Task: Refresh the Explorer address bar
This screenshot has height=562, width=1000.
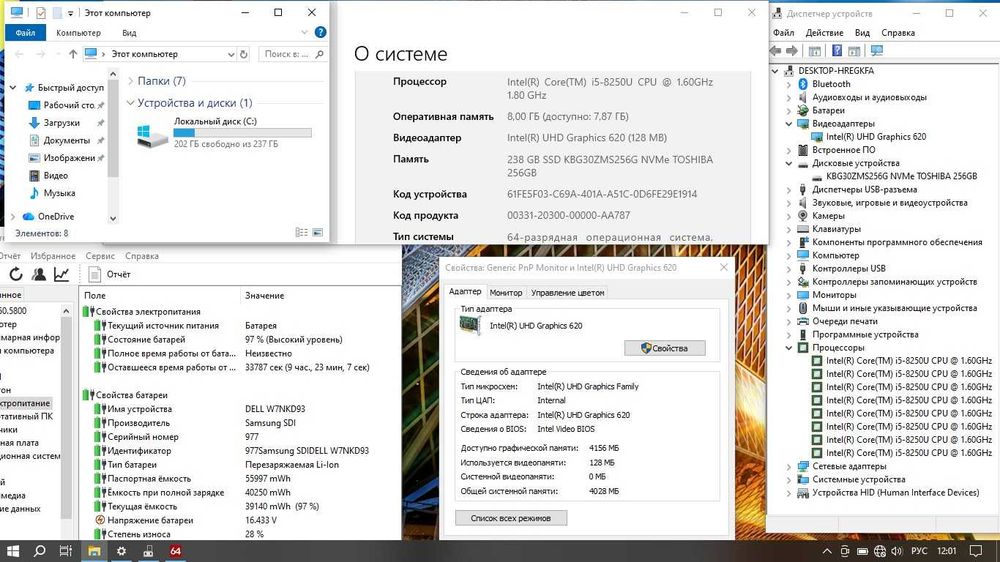Action: [x=244, y=54]
